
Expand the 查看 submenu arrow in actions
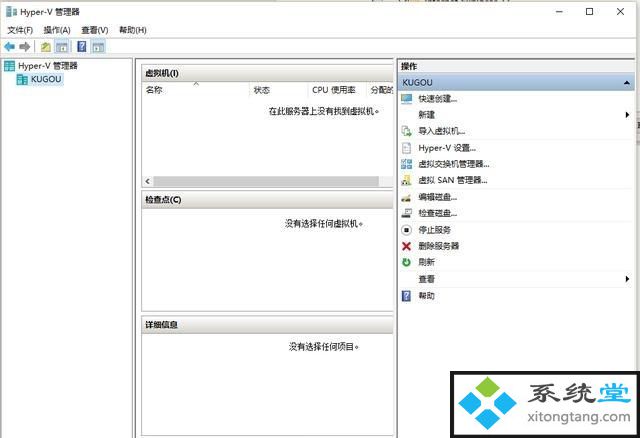(627, 279)
